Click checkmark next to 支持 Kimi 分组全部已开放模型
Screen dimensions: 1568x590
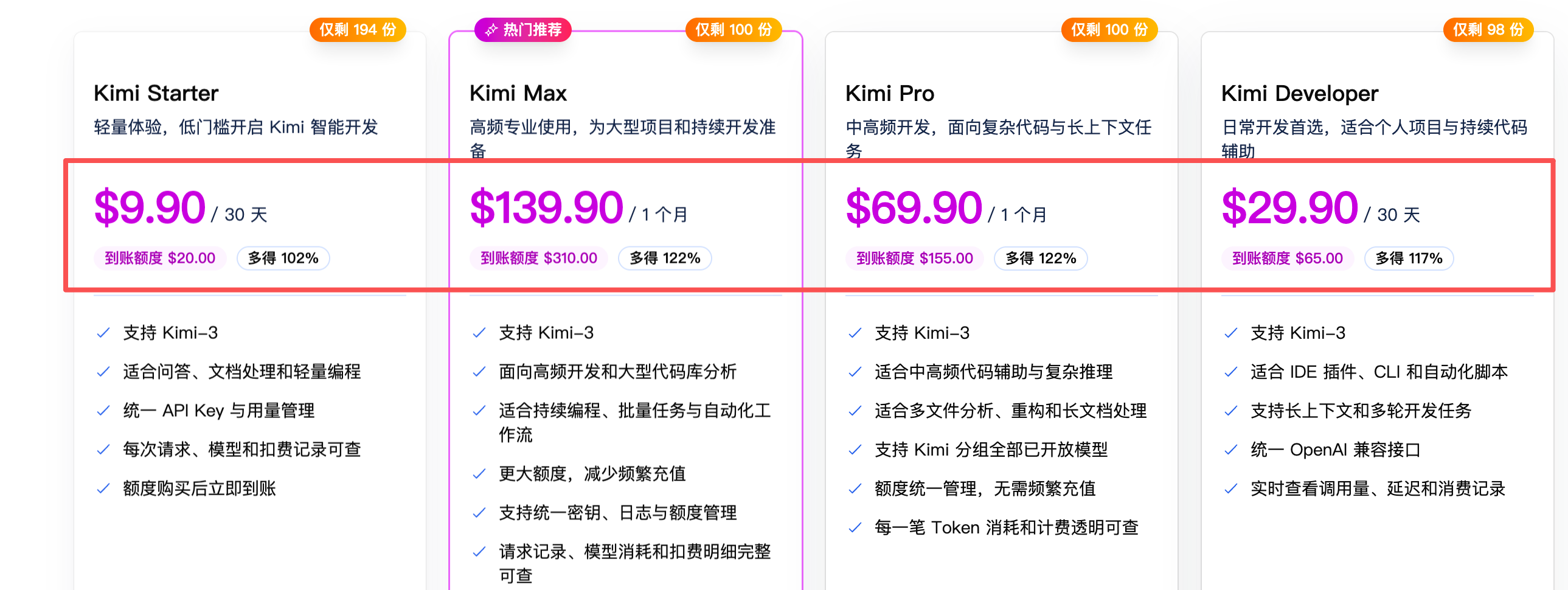point(855,449)
